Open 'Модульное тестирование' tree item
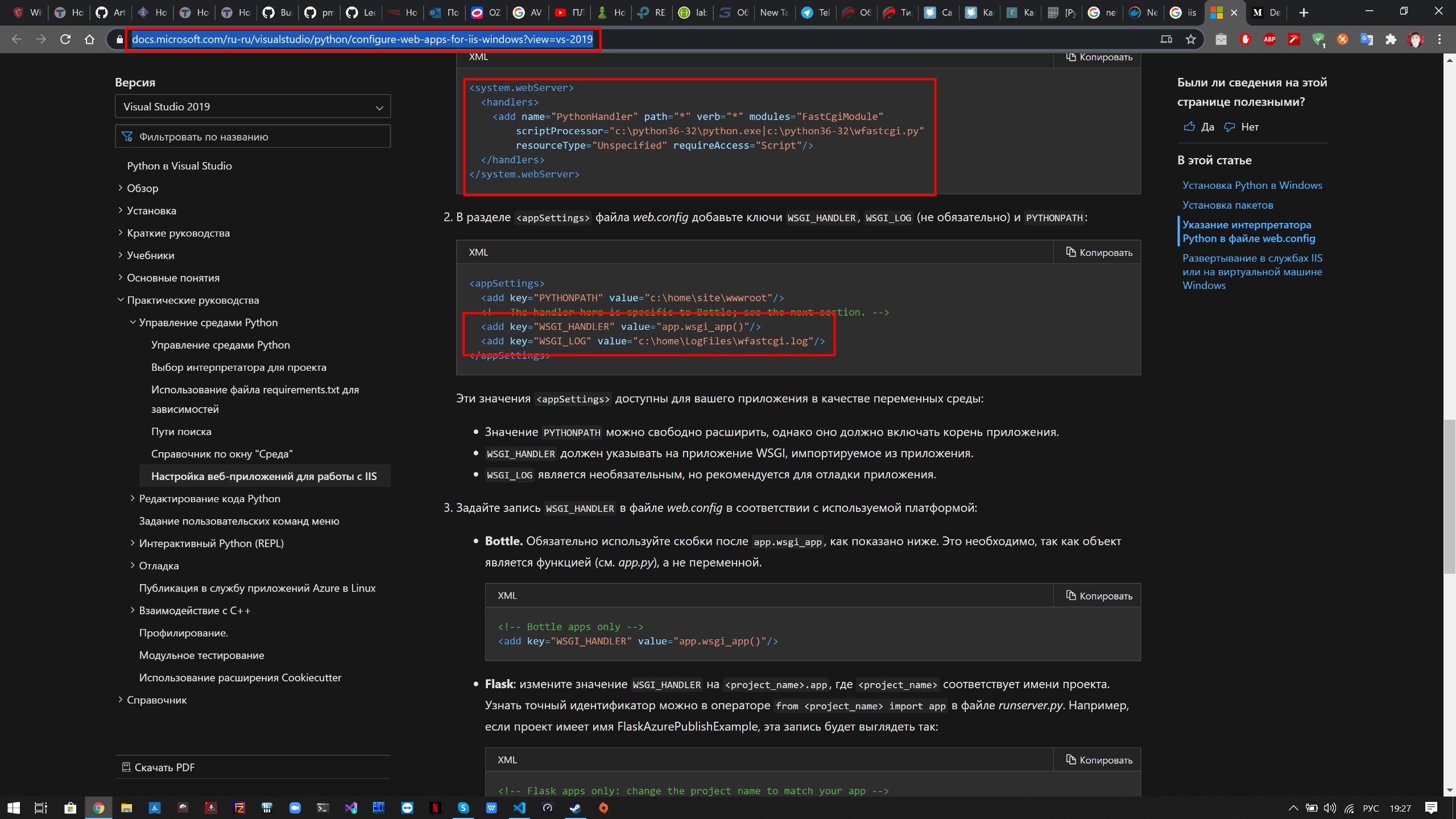The height and width of the screenshot is (819, 1456). point(202,655)
